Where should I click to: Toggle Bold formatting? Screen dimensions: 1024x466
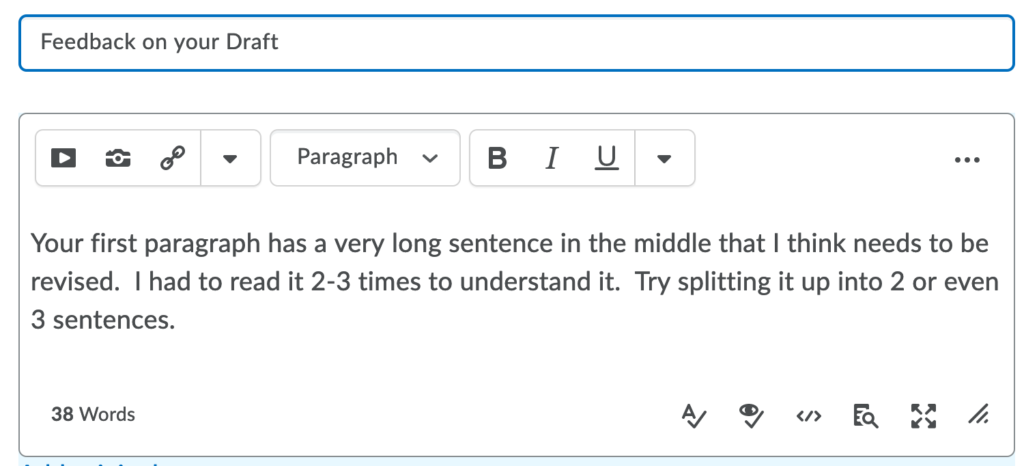[497, 158]
